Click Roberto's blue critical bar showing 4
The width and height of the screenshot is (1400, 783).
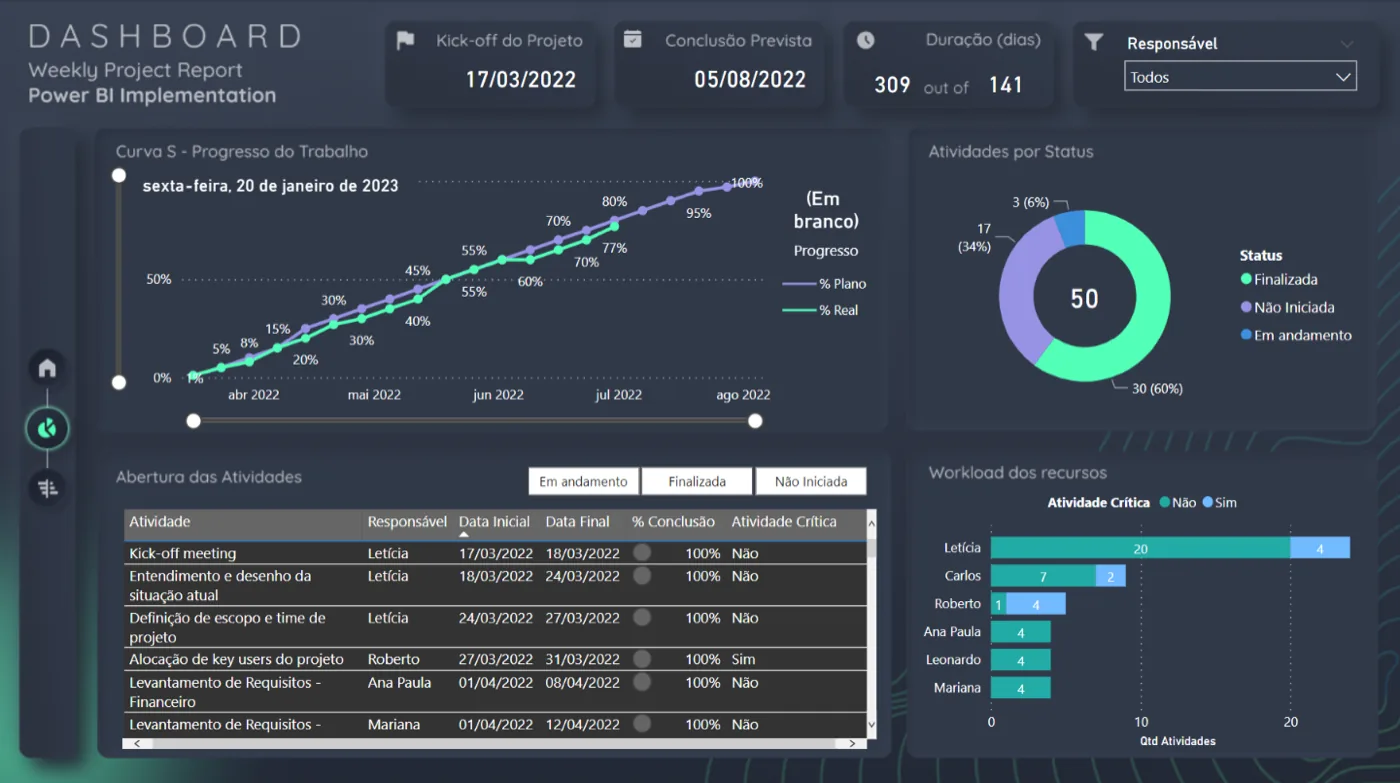tap(1036, 604)
